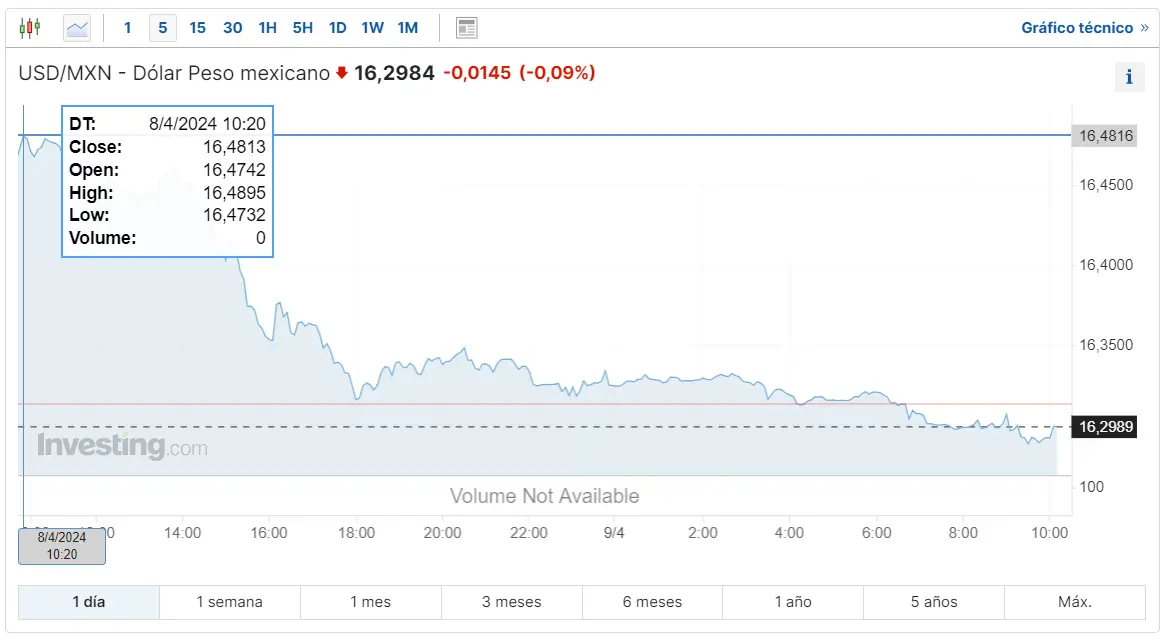Click the 6:00 time axis label

coord(877,533)
